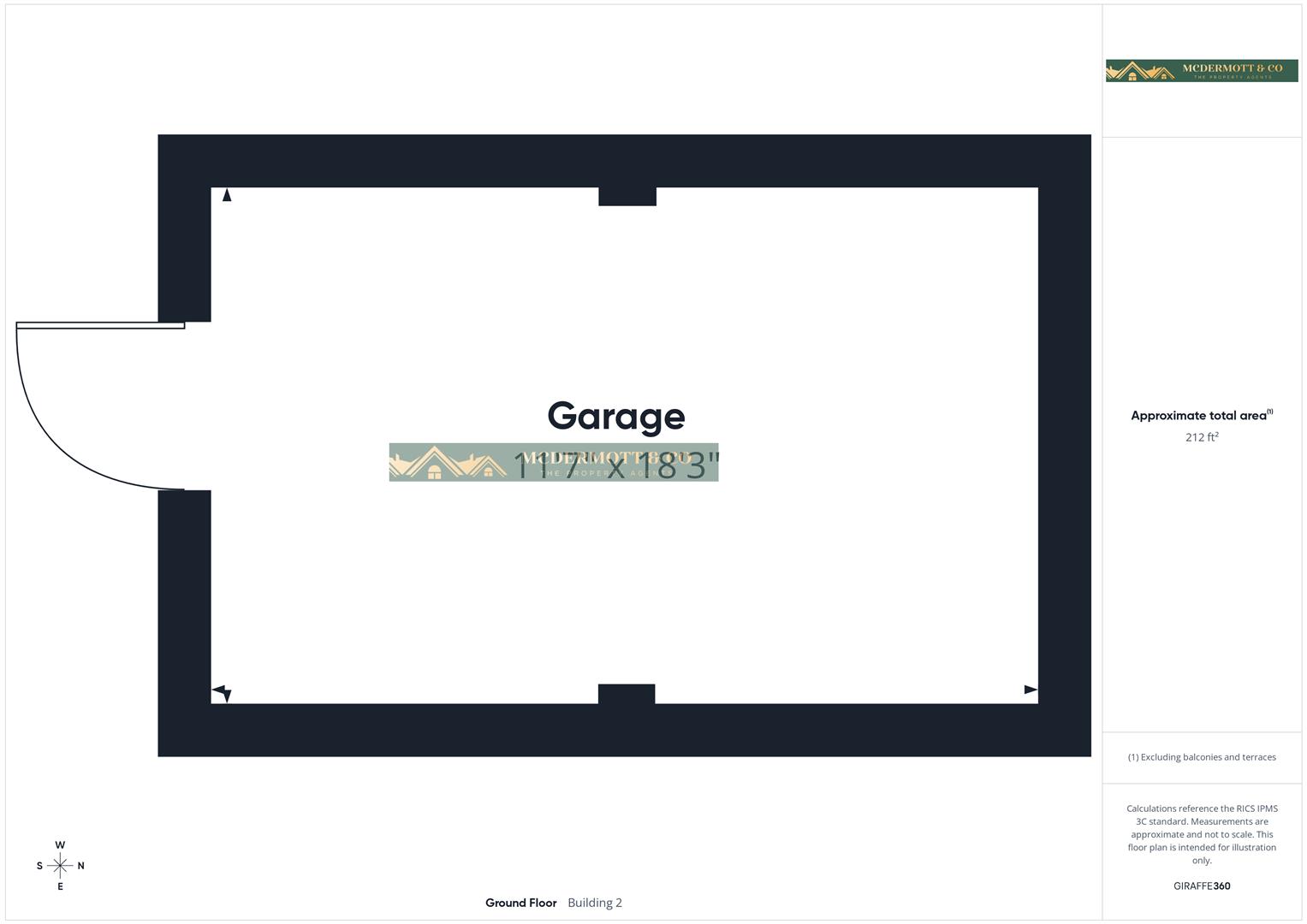Click the 212 ft² area value
This screenshot has height=924, width=1307.
pyautogui.click(x=1201, y=436)
